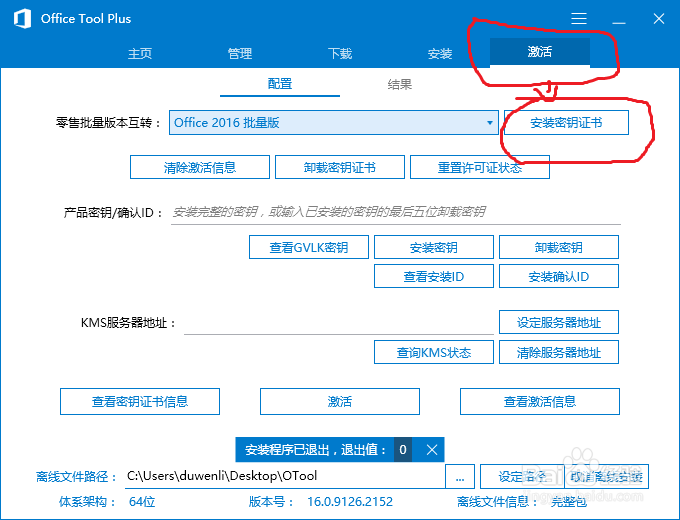
Task: Click the 安装密钥证书 button
Action: click(566, 123)
